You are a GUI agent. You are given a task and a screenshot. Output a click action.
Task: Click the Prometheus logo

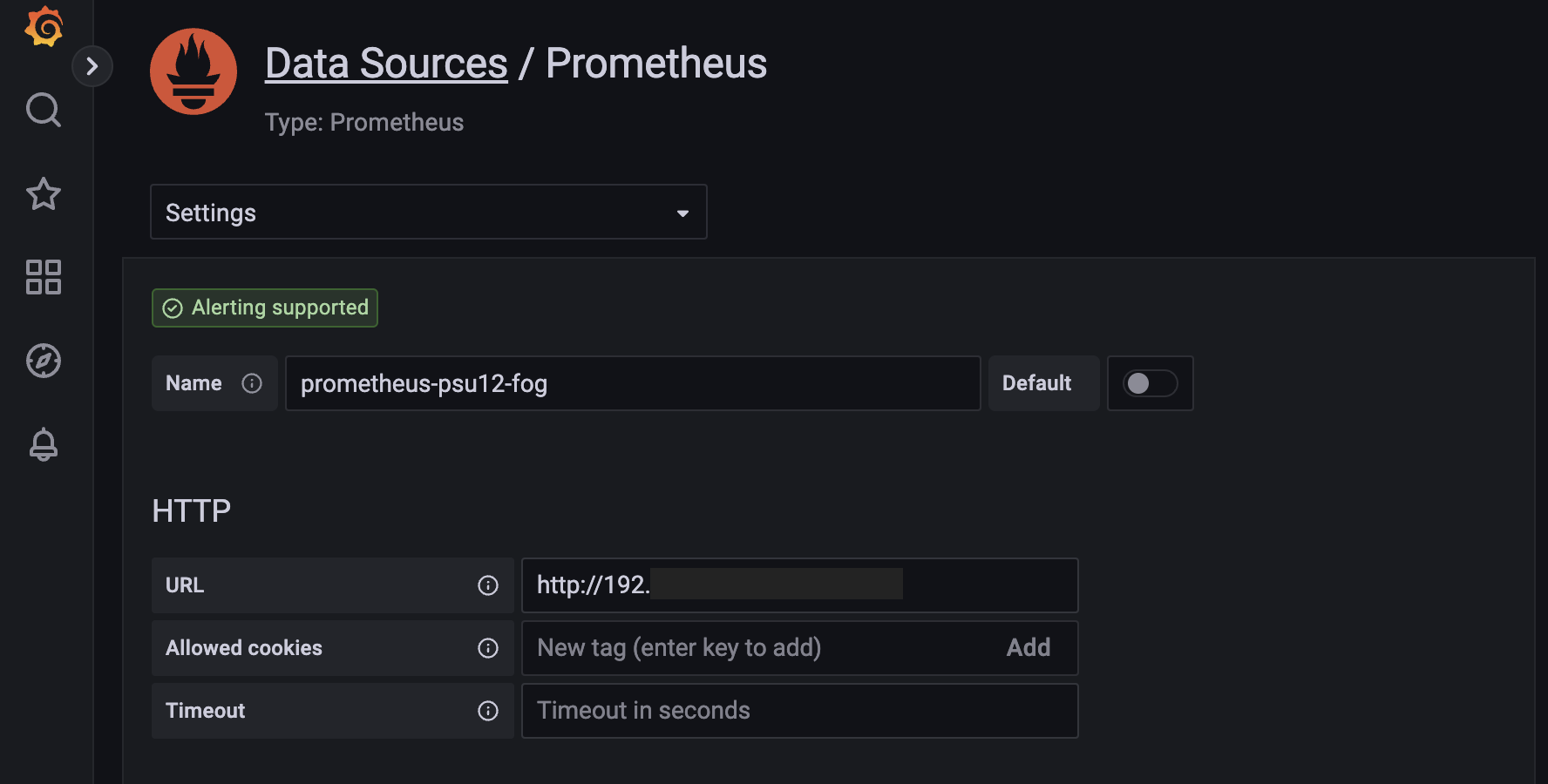click(193, 71)
